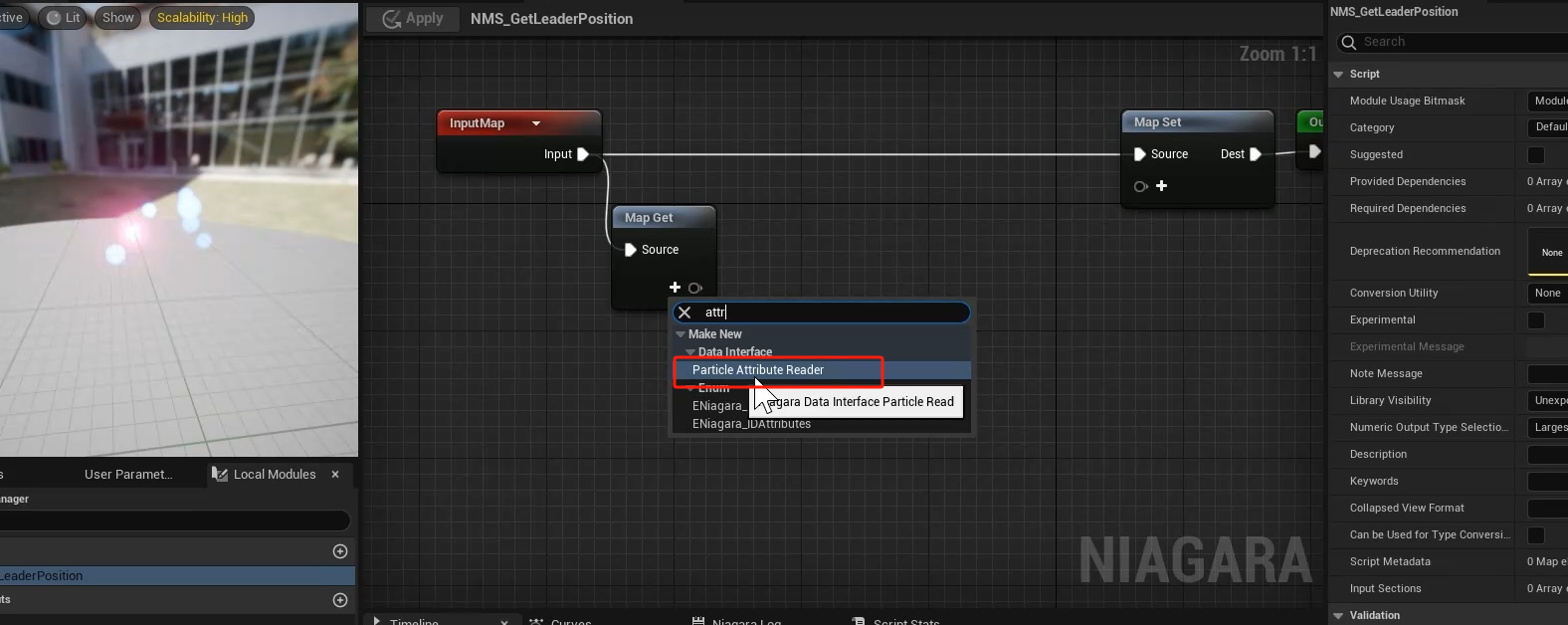
Task: Click the search magnifier icon in details panel
Action: 1349,42
